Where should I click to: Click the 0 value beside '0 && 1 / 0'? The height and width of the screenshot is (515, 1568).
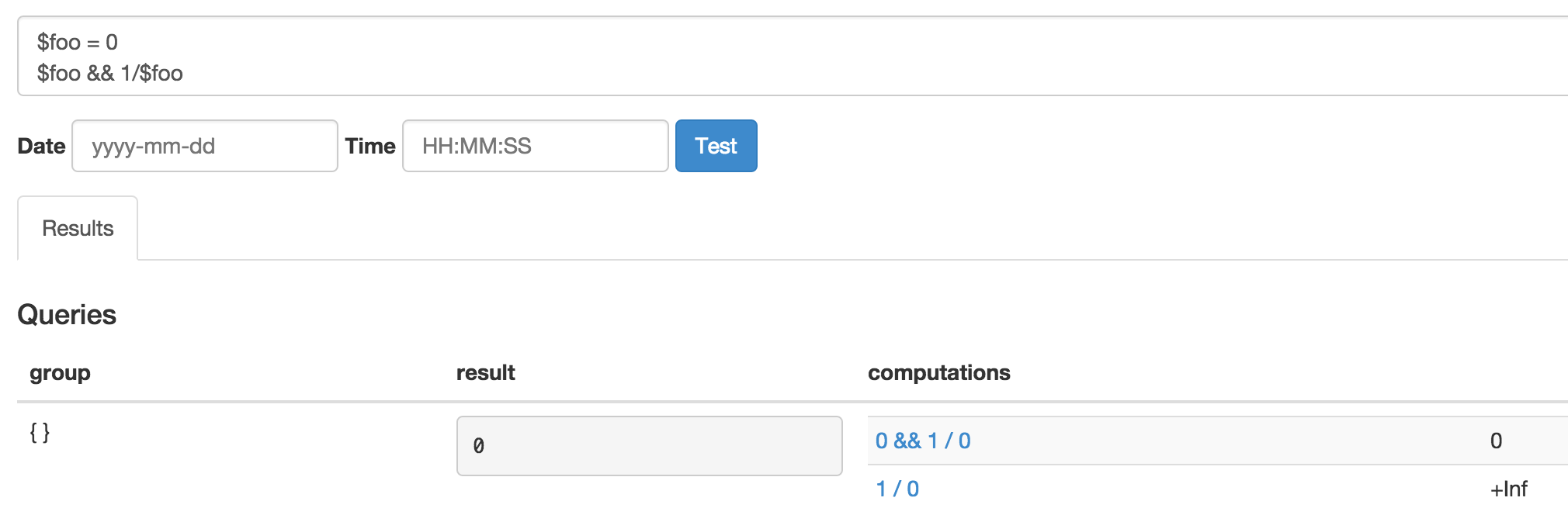1496,441
